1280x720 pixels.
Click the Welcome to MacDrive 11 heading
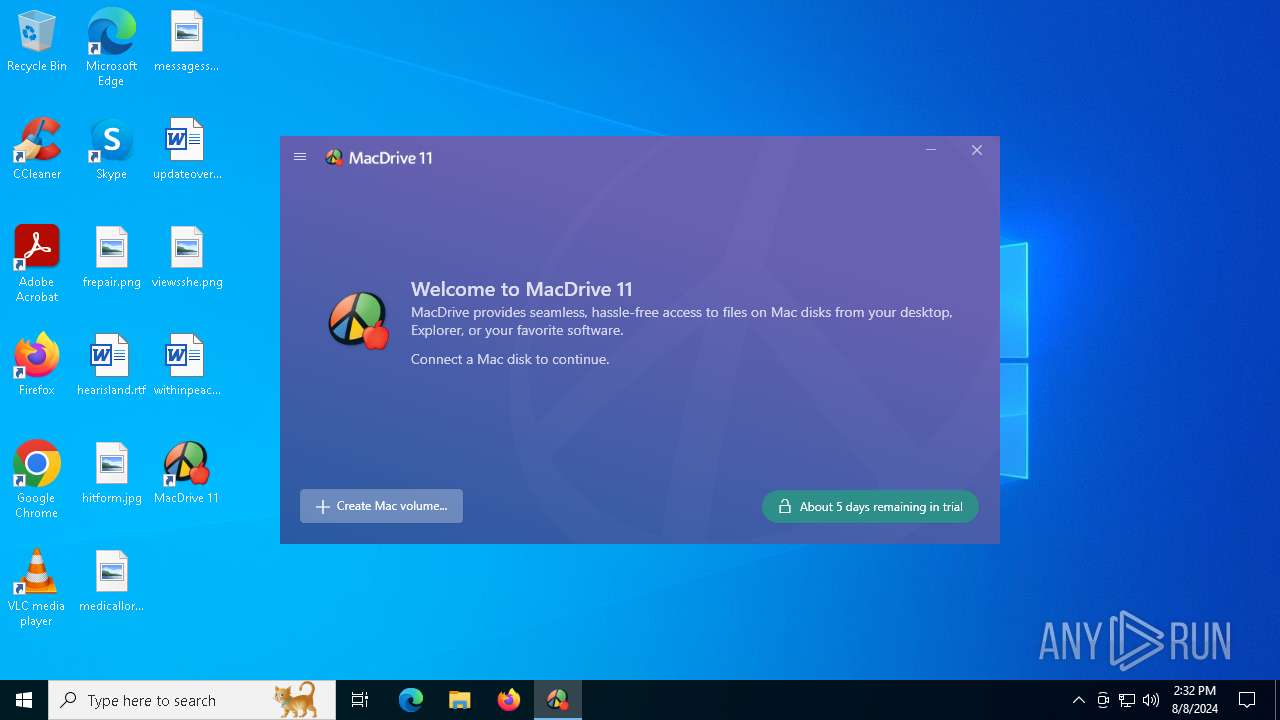click(x=522, y=289)
